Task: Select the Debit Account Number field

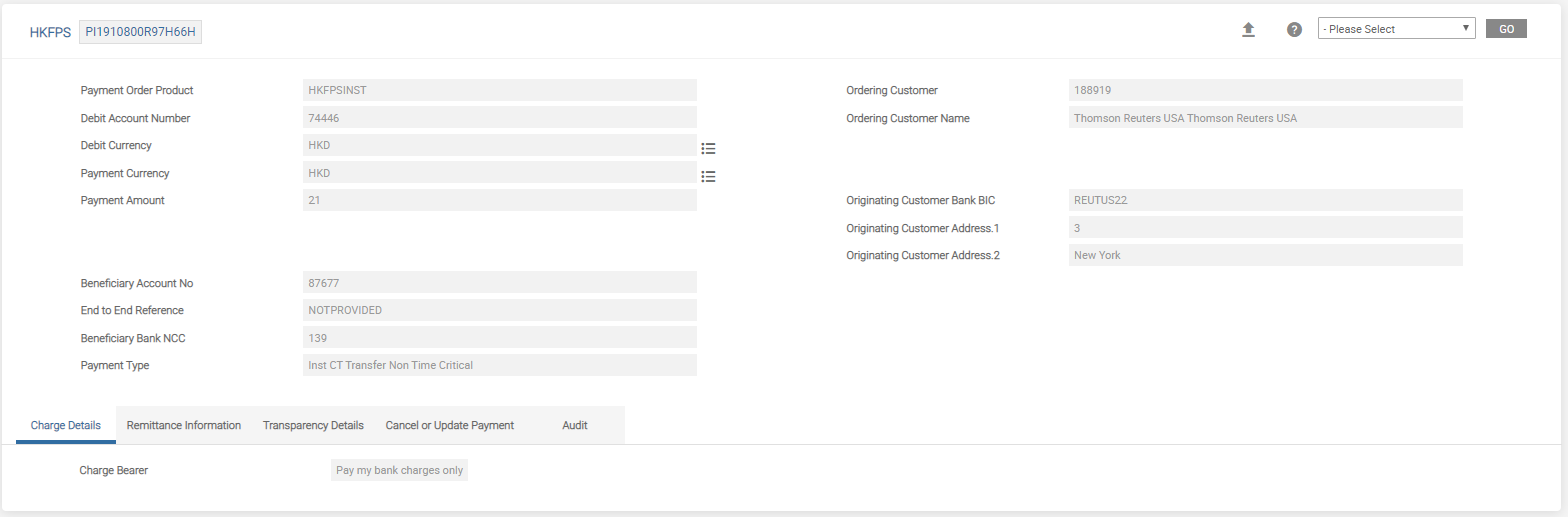Action: tap(499, 118)
